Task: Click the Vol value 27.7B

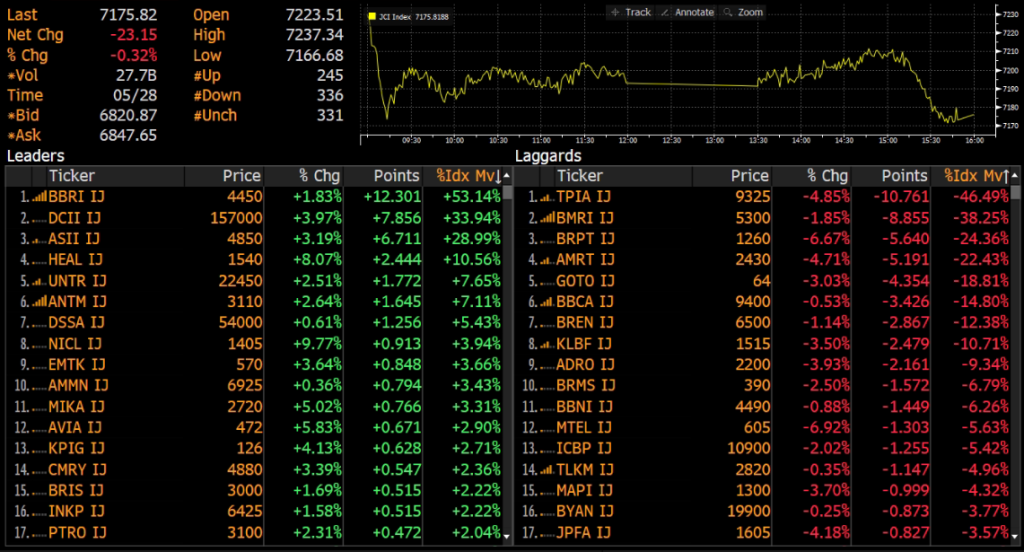Action: 136,75
